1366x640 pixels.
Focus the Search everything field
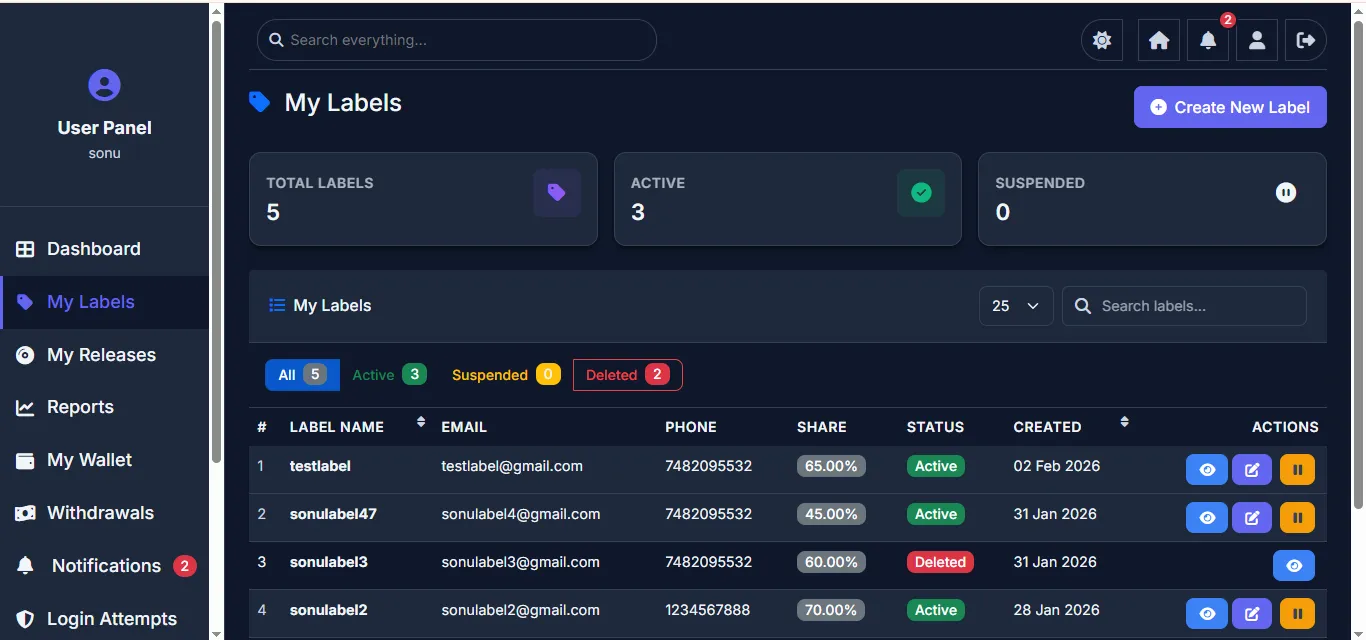pyautogui.click(x=457, y=40)
